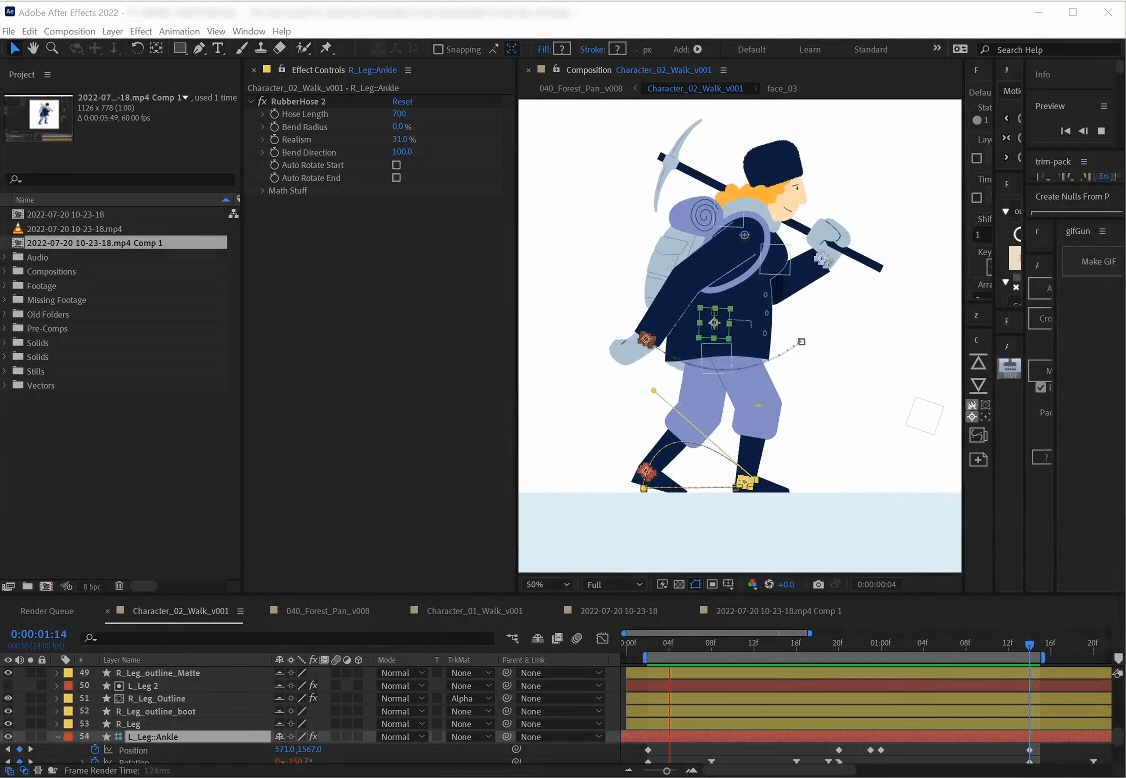Screen dimensions: 1126x778
Task: Open the File menu
Action: 9,32
